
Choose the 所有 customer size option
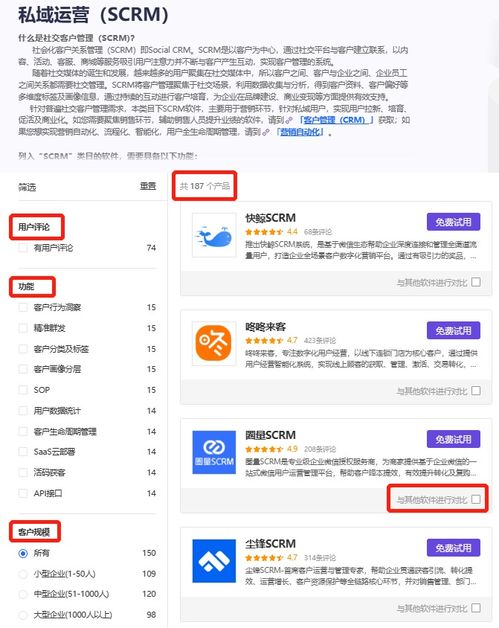click(x=23, y=553)
